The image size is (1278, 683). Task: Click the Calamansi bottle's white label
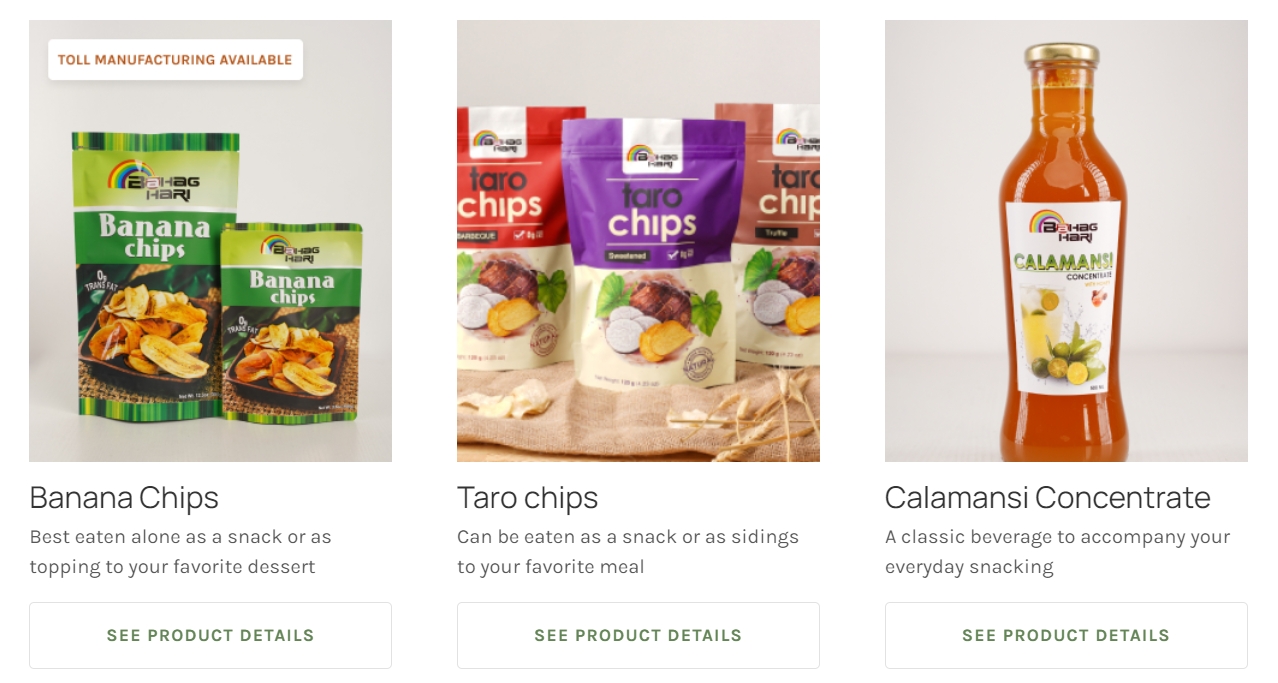1063,297
